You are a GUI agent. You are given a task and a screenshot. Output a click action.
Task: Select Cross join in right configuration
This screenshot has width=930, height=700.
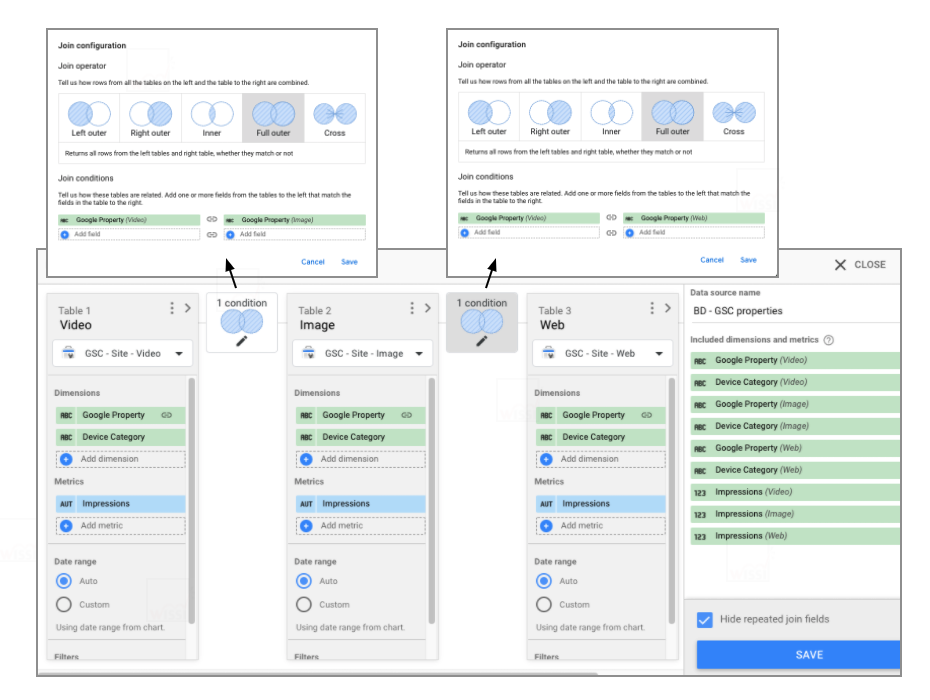point(734,117)
